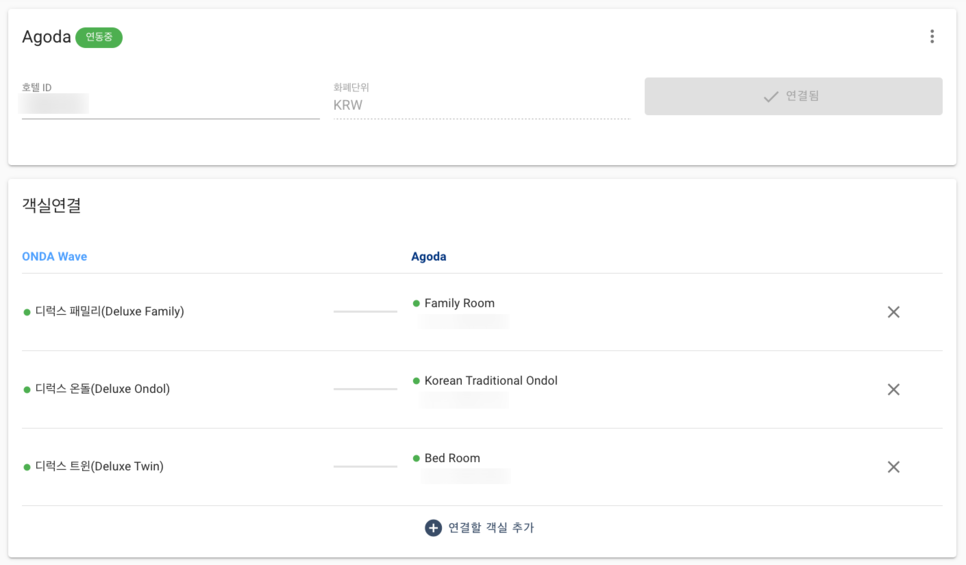Open the Agoda card three-dot menu

pos(932,37)
